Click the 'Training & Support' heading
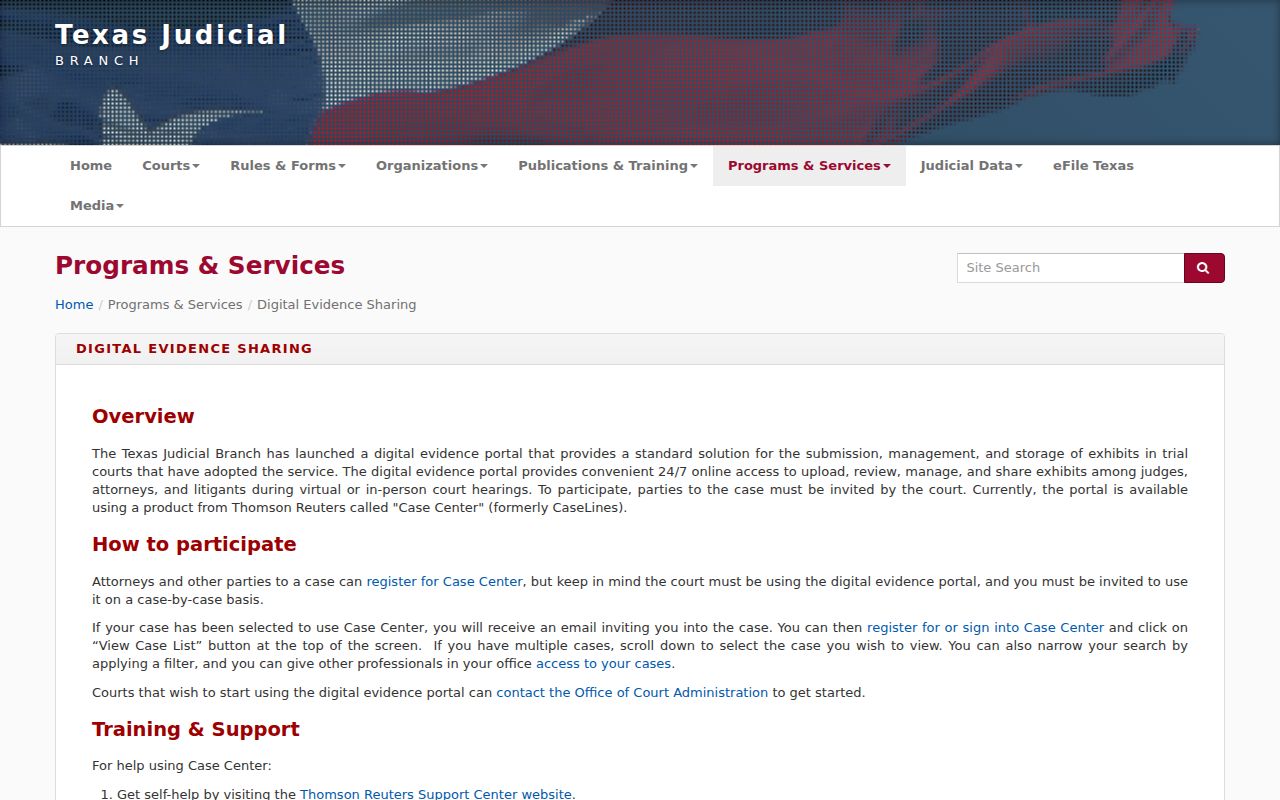 click(196, 729)
